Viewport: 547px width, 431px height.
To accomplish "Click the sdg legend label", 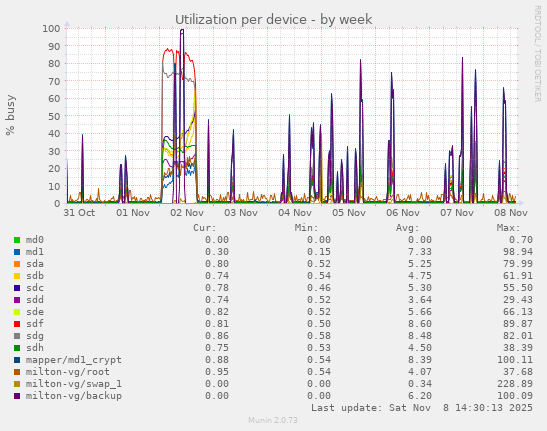I will pos(35,336).
